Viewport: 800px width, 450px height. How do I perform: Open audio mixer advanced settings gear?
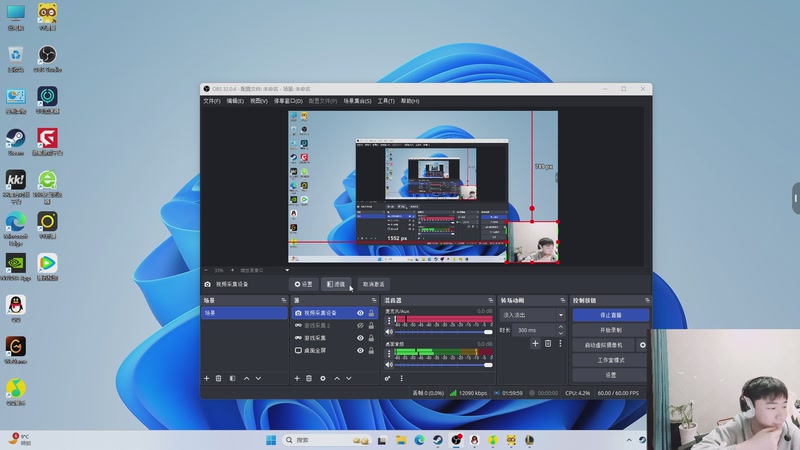coord(388,378)
